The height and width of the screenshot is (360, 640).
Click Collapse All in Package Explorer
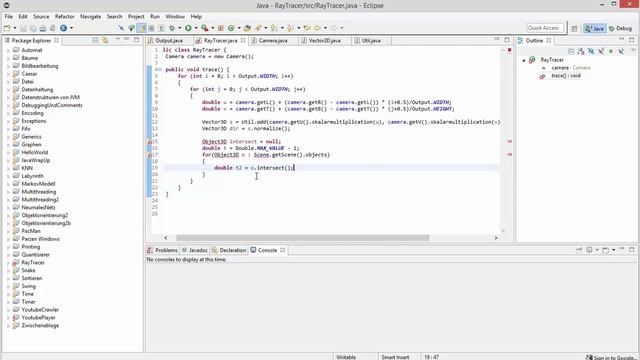95,40
